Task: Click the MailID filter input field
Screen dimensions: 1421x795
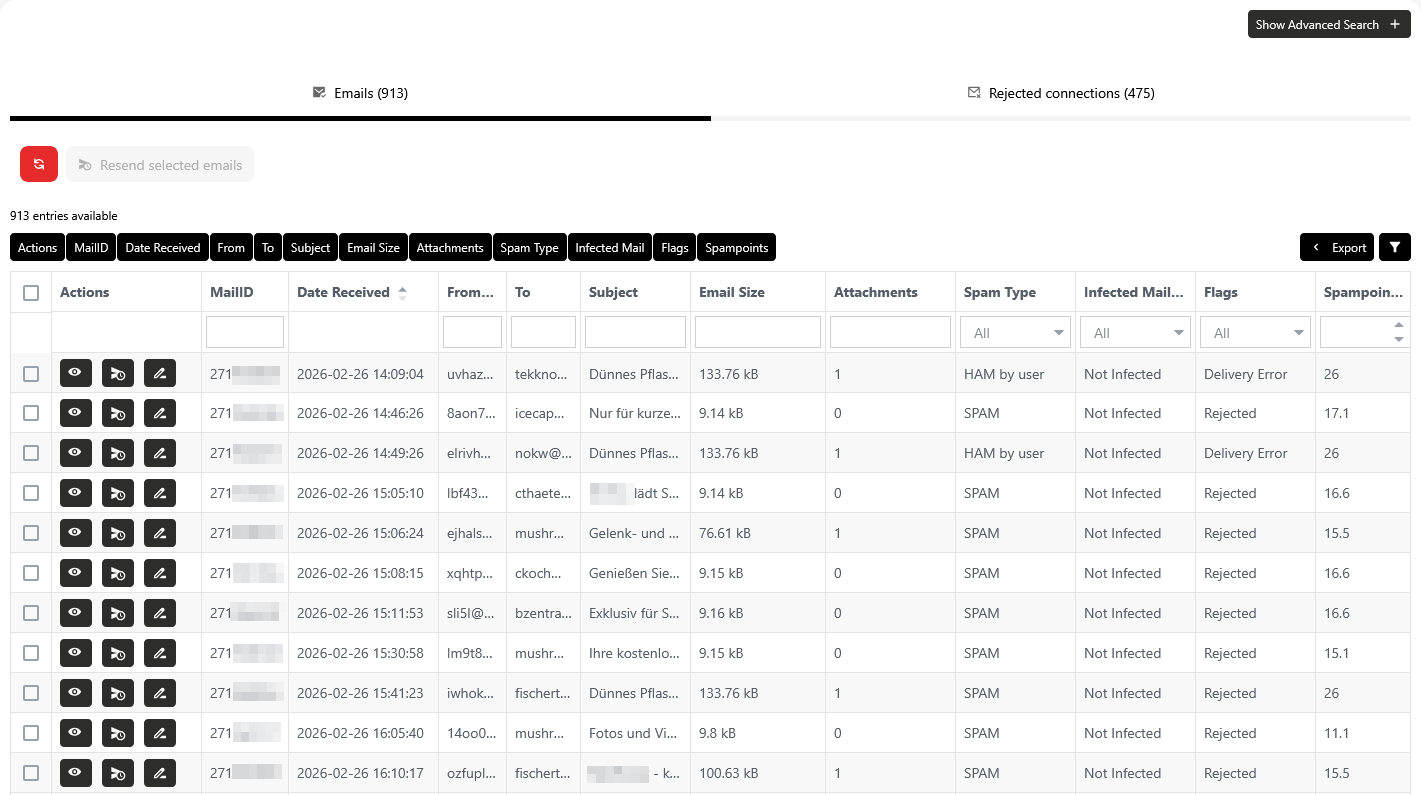Action: 244,332
